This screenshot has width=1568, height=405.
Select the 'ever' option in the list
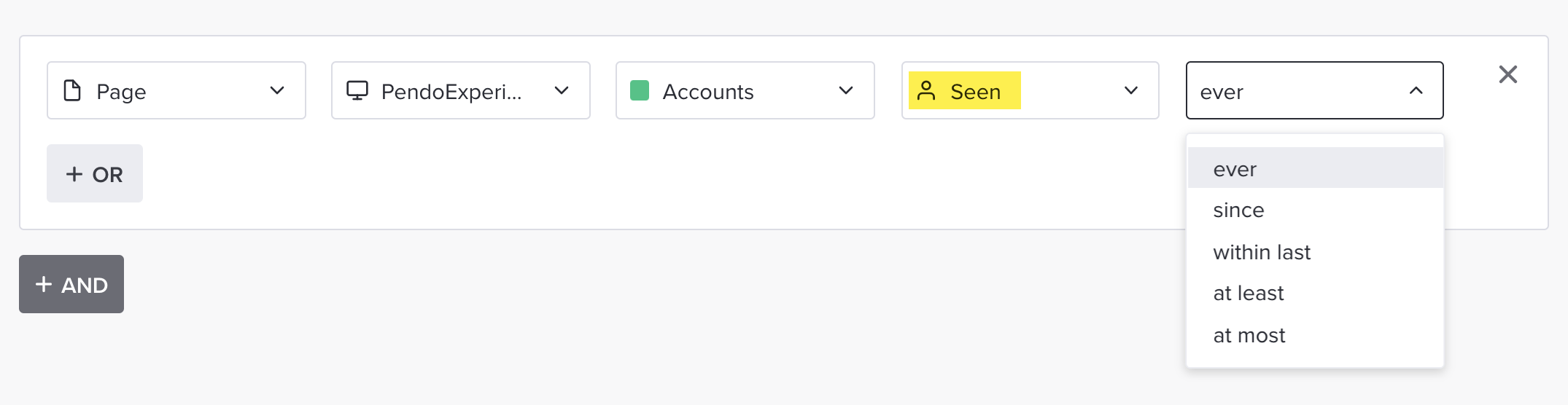(1316, 168)
